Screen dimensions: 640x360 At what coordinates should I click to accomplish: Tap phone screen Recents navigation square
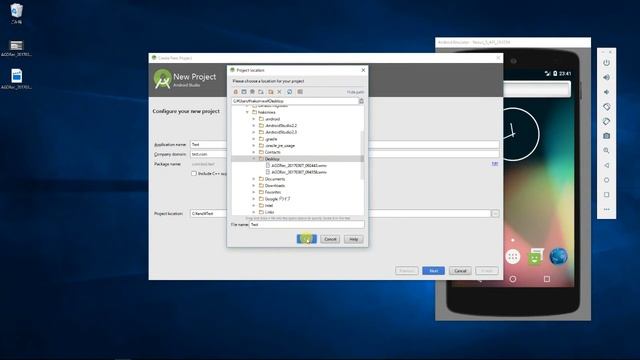tap(547, 279)
